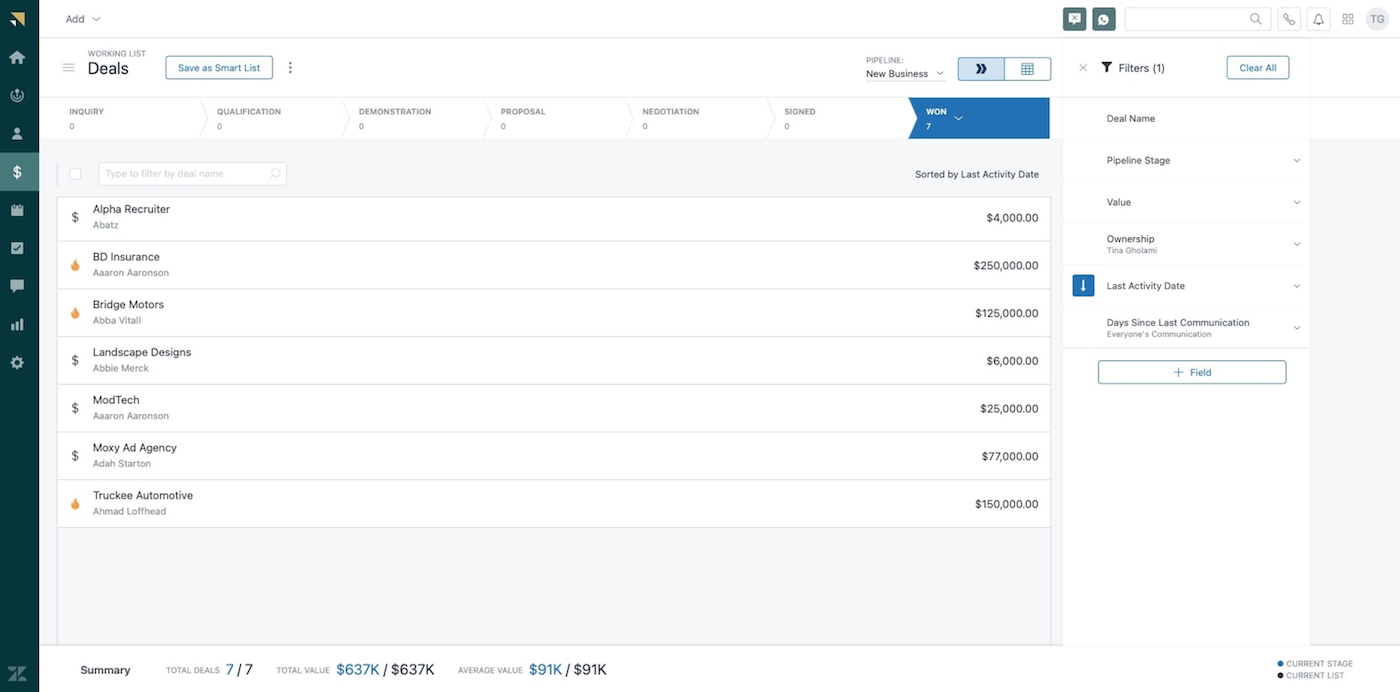1400x692 pixels.
Task: Open the Home icon in sidebar
Action: point(17,57)
